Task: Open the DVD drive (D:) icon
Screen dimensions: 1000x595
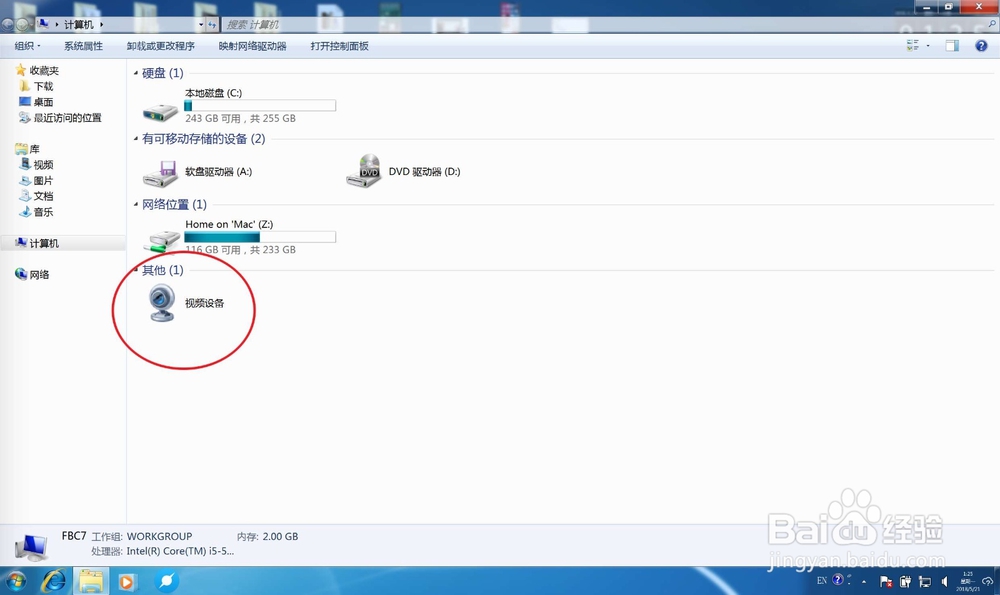Action: [x=364, y=171]
